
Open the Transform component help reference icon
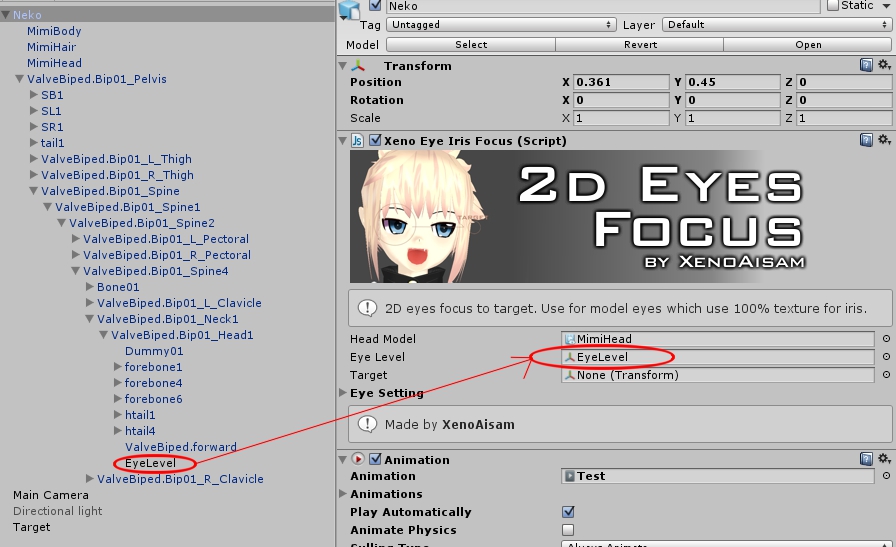point(866,65)
